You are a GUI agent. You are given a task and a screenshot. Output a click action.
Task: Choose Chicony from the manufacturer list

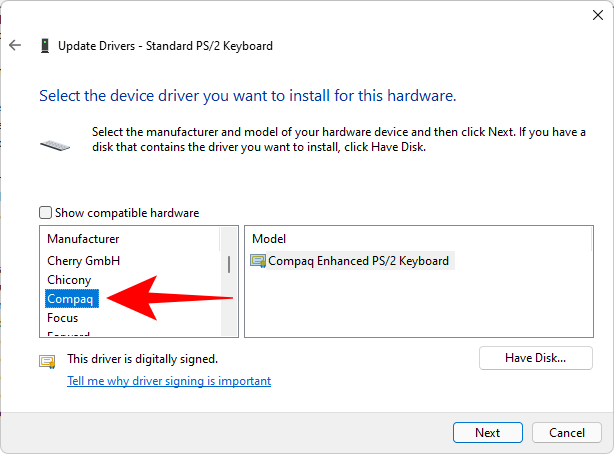pyautogui.click(x=69, y=280)
